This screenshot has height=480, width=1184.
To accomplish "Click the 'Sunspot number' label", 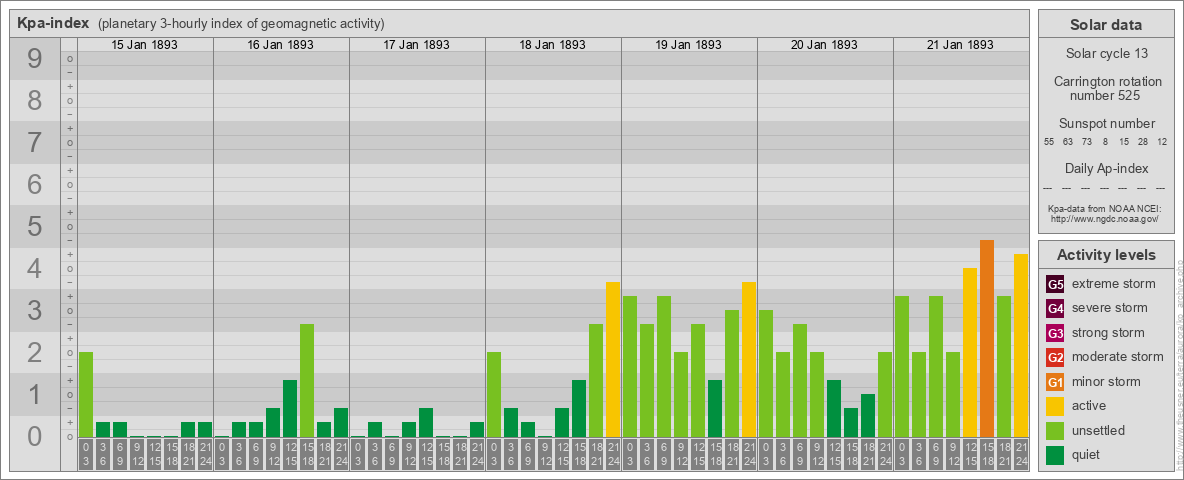I will 1106,124.
